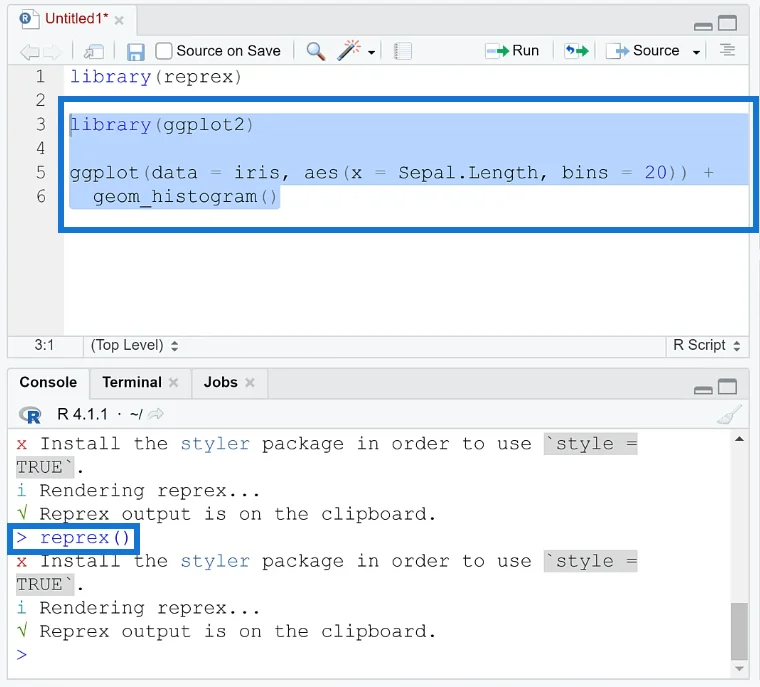Click line number 4 in gutter

pos(40,148)
